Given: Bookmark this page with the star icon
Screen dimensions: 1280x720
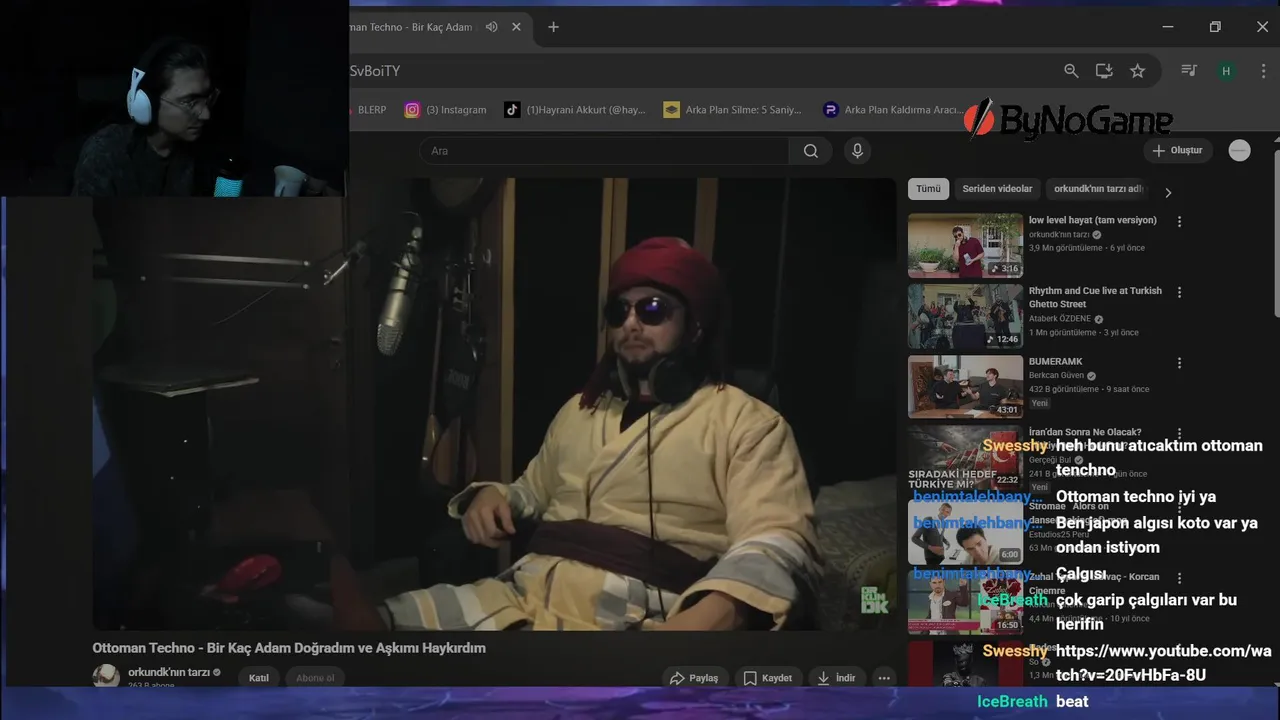Looking at the screenshot, I should 1137,71.
